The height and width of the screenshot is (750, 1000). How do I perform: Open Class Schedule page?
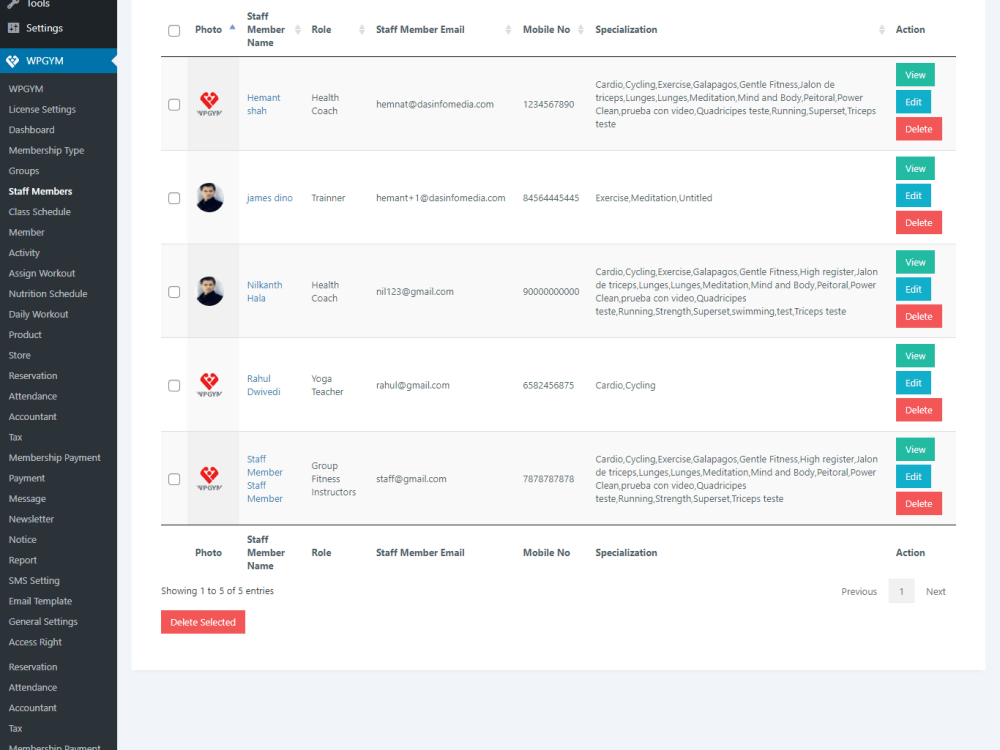coord(40,212)
